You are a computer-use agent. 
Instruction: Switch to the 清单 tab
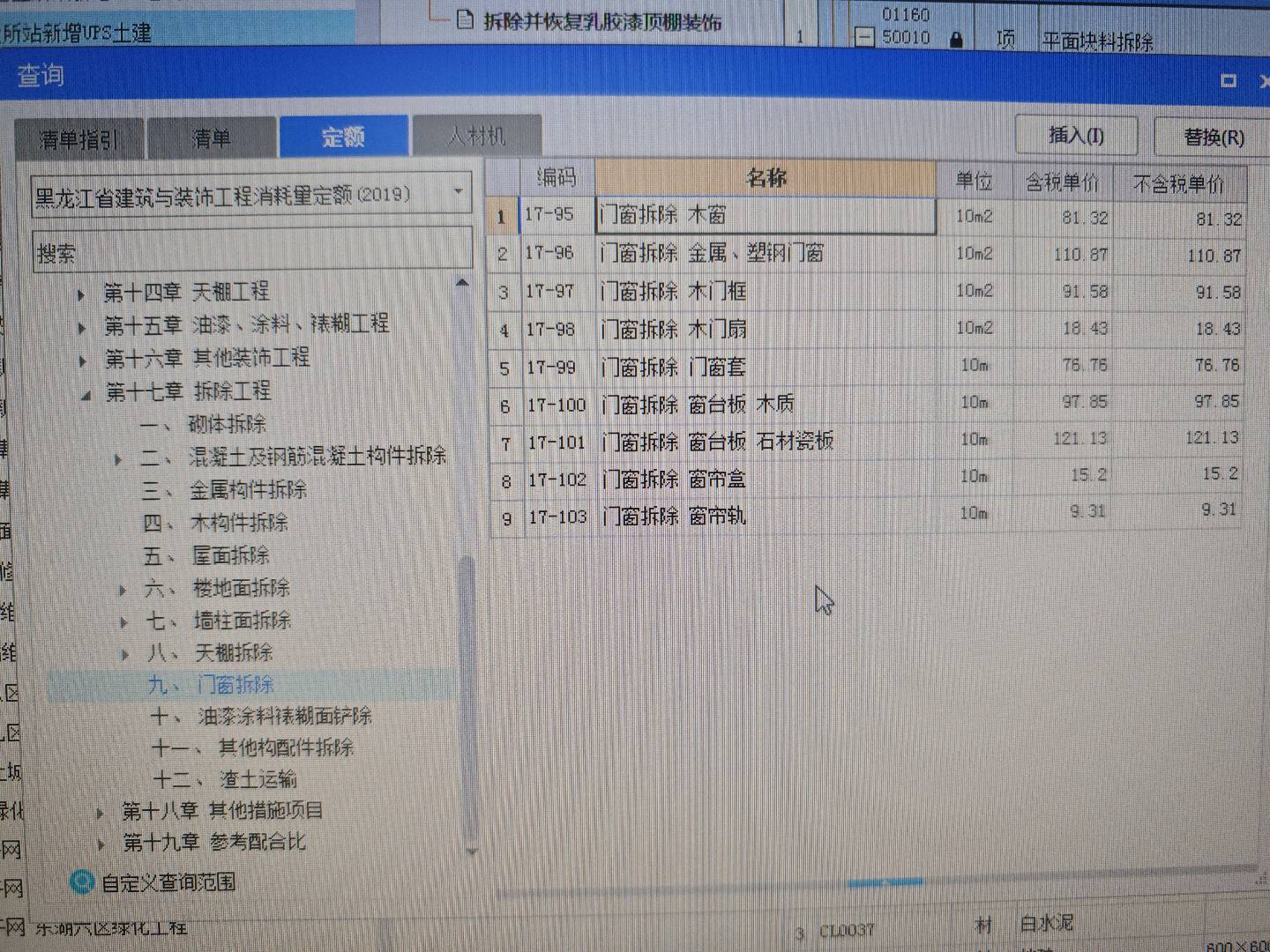click(212, 138)
